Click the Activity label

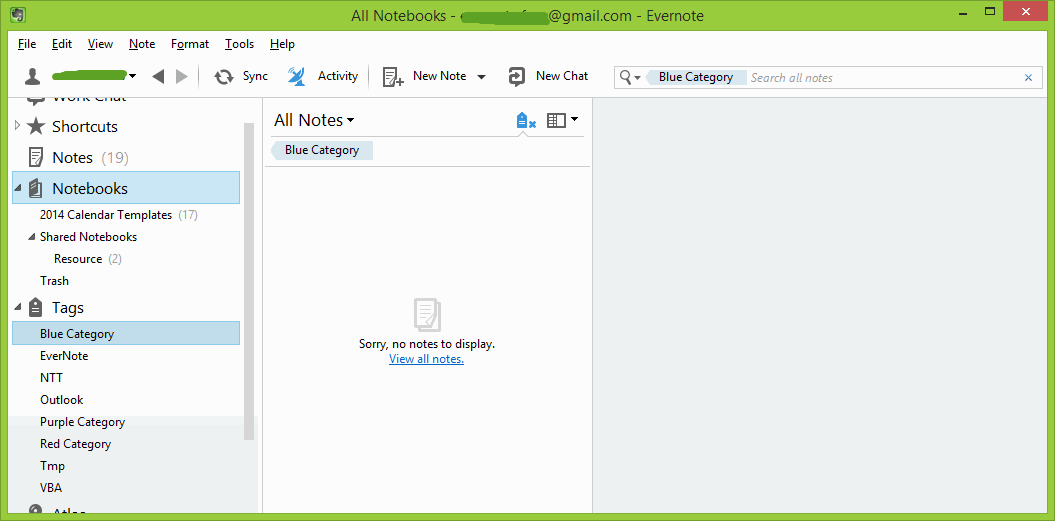pyautogui.click(x=338, y=76)
